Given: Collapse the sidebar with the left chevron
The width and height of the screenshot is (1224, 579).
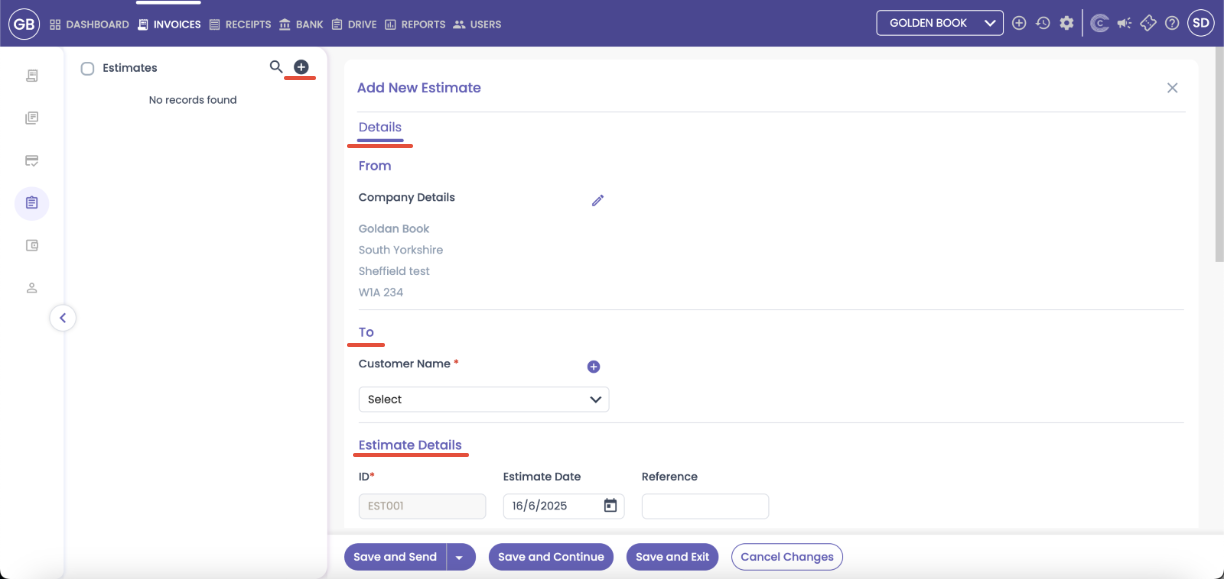Looking at the screenshot, I should click(x=62, y=318).
